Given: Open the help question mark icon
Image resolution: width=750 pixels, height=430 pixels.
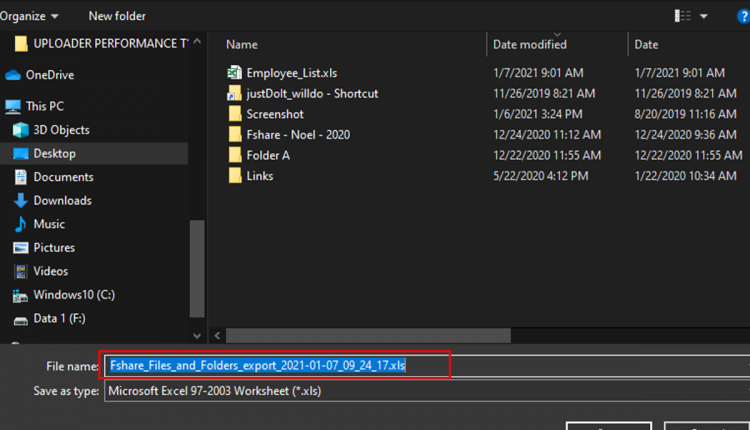Looking at the screenshot, I should click(743, 16).
